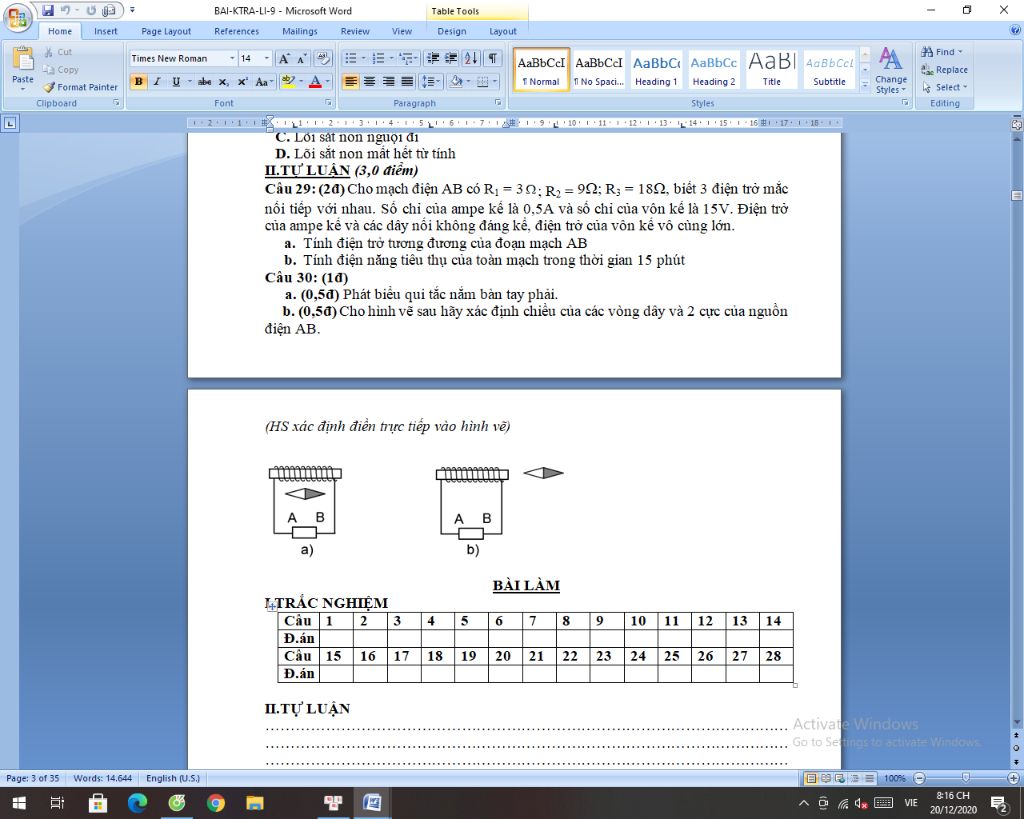1024x819 pixels.
Task: Click the Words count in status bar
Action: (x=103, y=778)
